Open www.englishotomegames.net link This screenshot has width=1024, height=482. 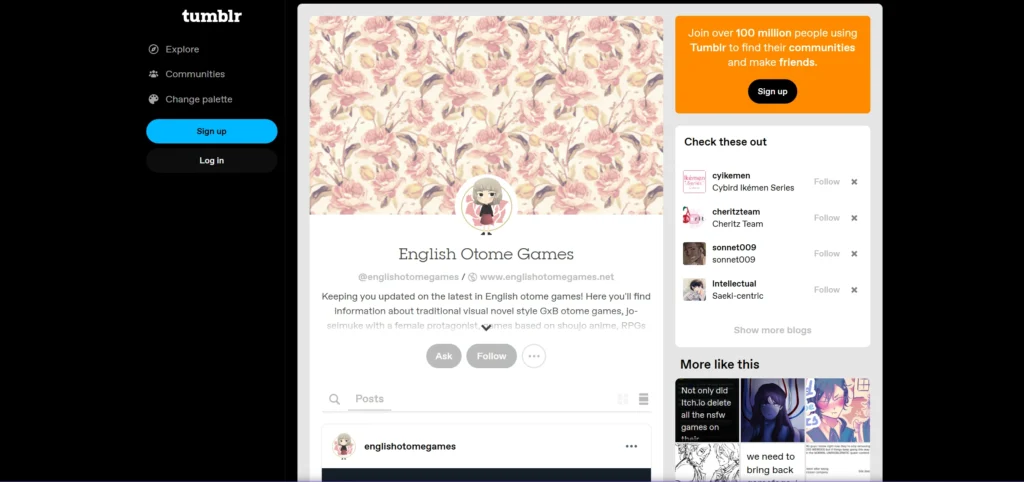[547, 277]
